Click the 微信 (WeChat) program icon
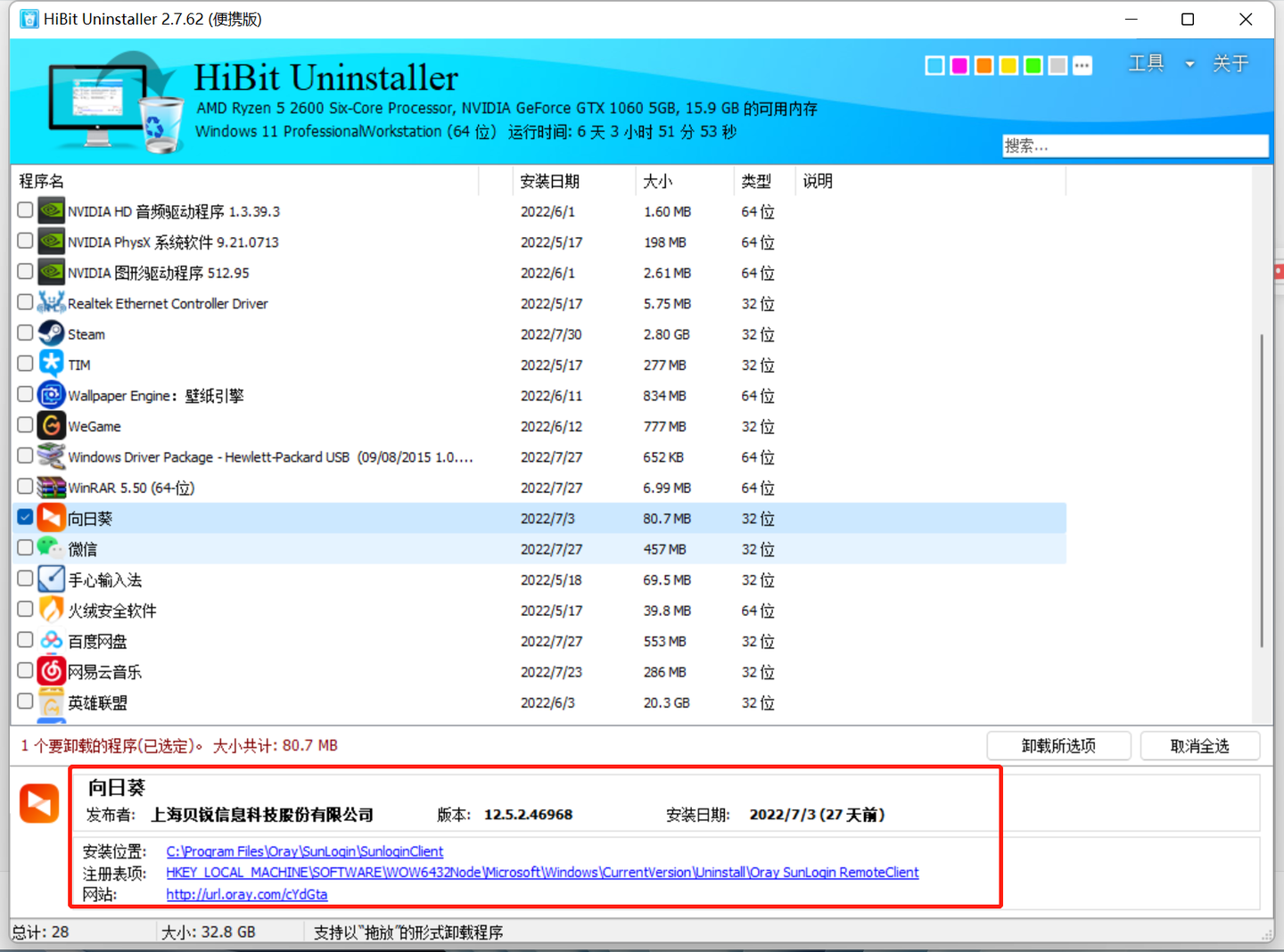 coord(52,548)
